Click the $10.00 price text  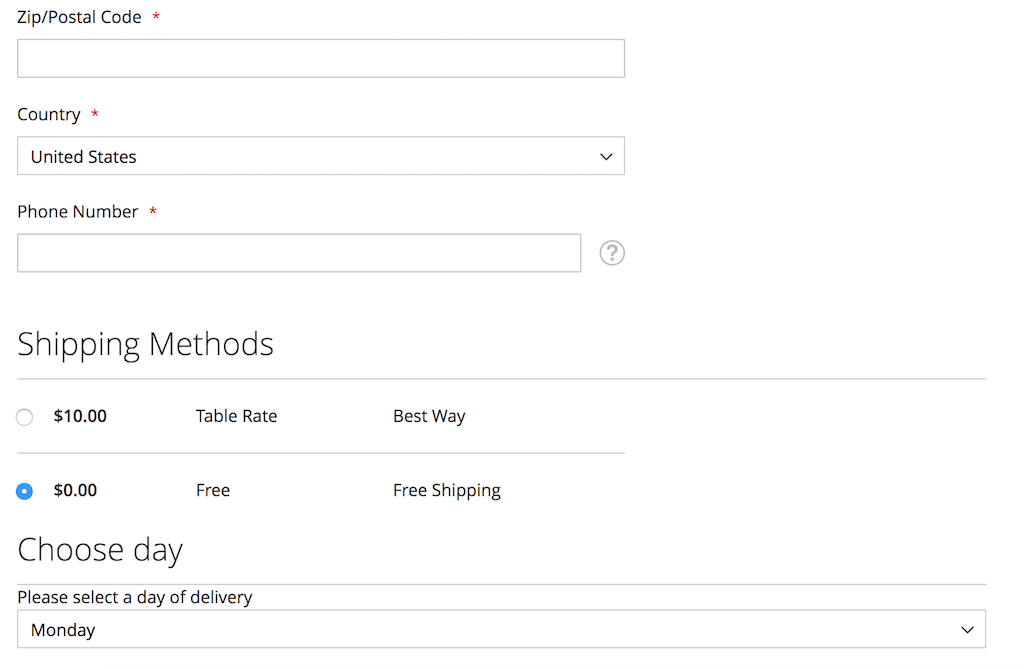[80, 416]
